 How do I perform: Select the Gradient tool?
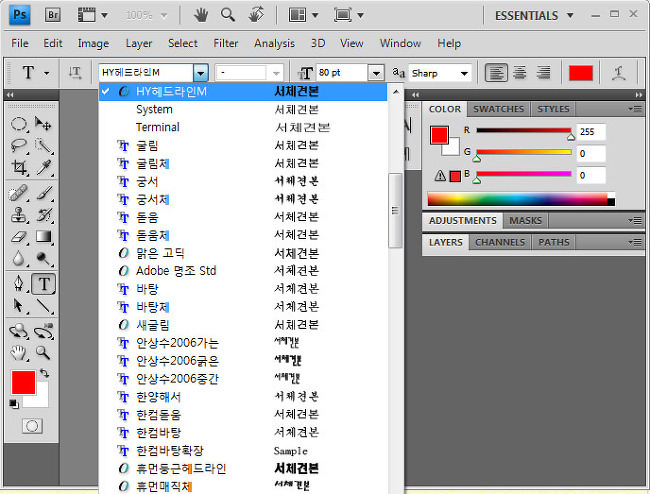[44, 237]
